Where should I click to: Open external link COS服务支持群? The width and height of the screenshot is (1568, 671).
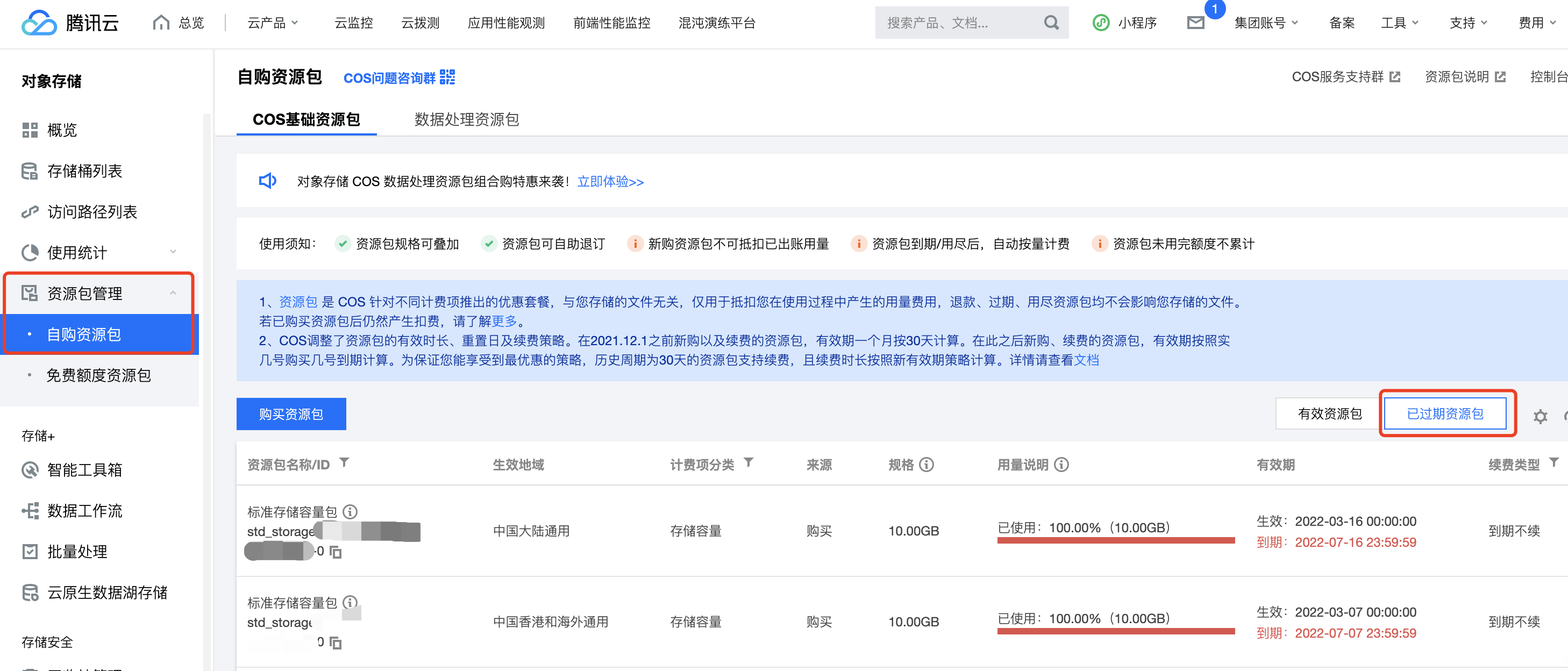[x=1346, y=77]
